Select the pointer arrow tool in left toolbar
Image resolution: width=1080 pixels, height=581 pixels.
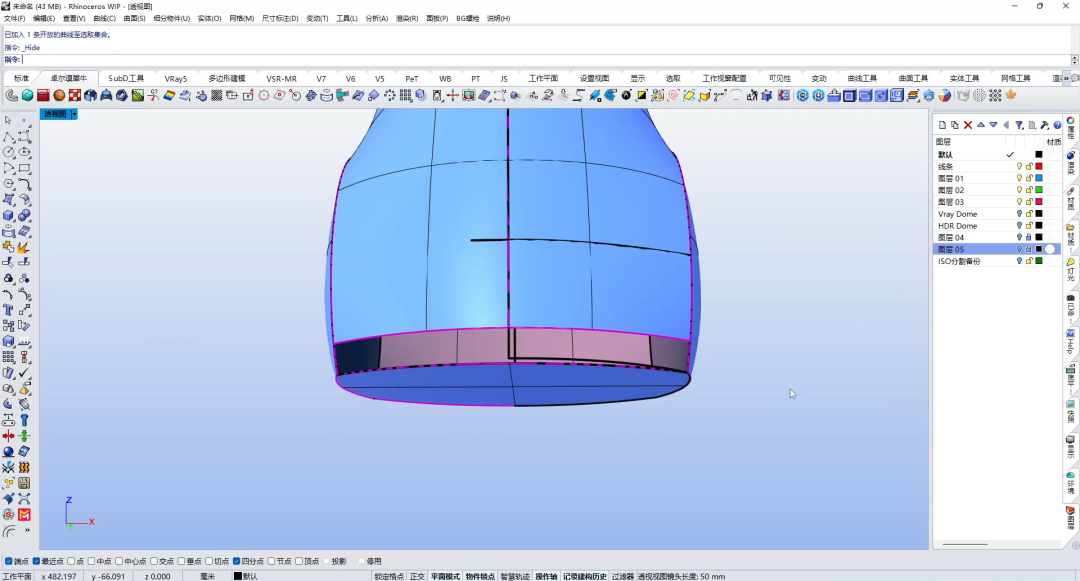(8, 120)
